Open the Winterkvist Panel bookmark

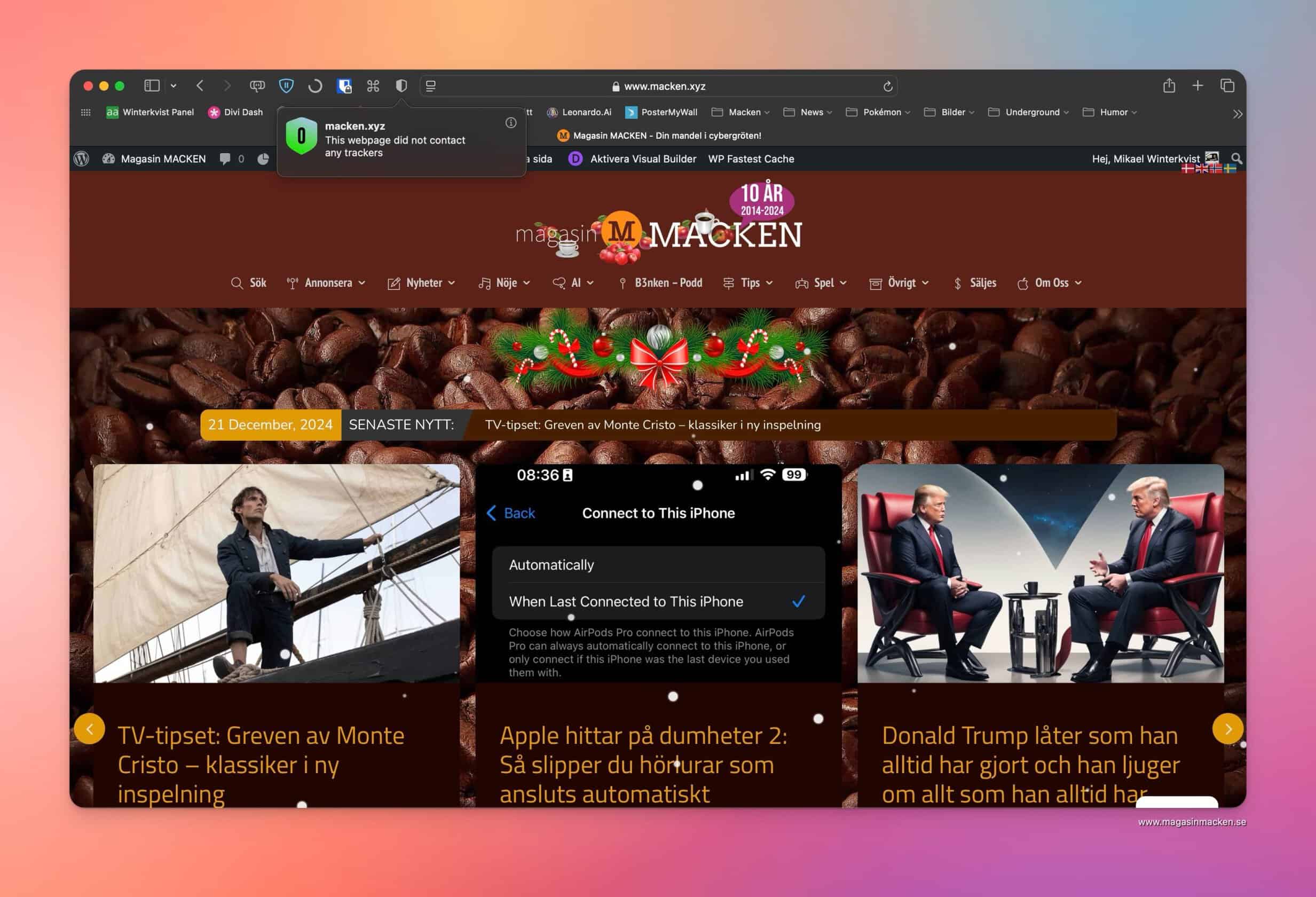coord(150,112)
